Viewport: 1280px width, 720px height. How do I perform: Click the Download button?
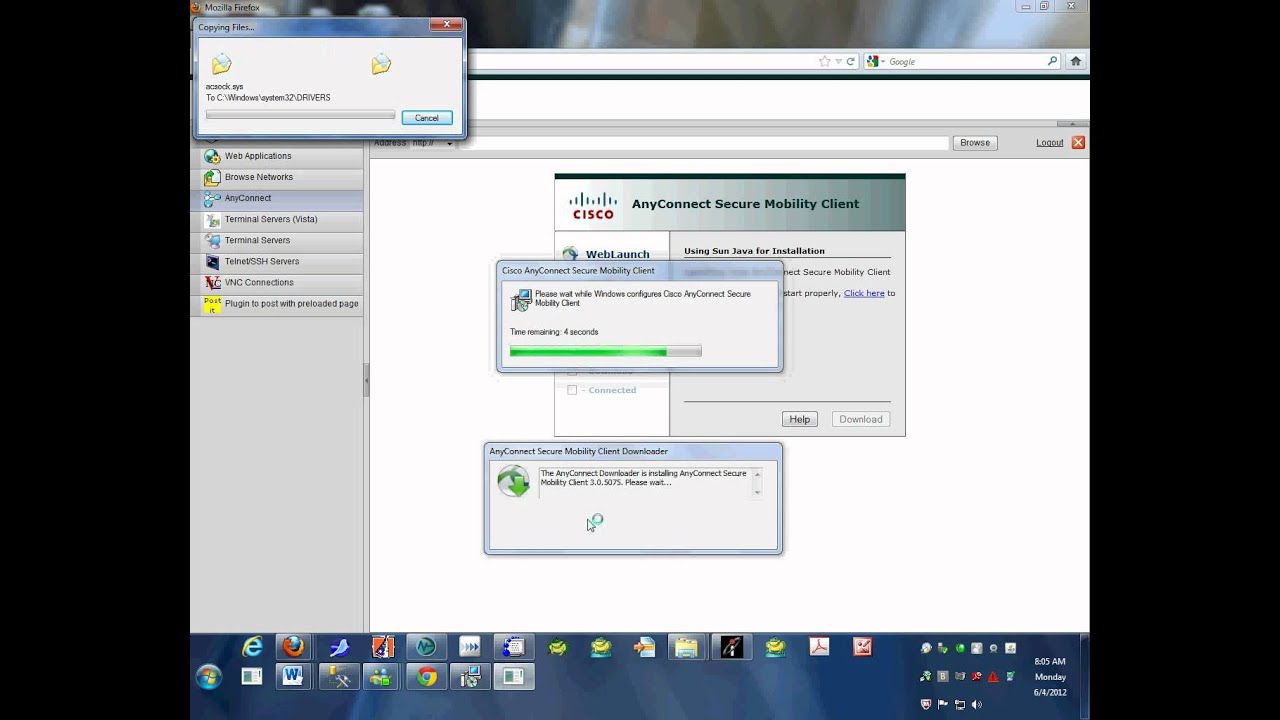(x=861, y=419)
